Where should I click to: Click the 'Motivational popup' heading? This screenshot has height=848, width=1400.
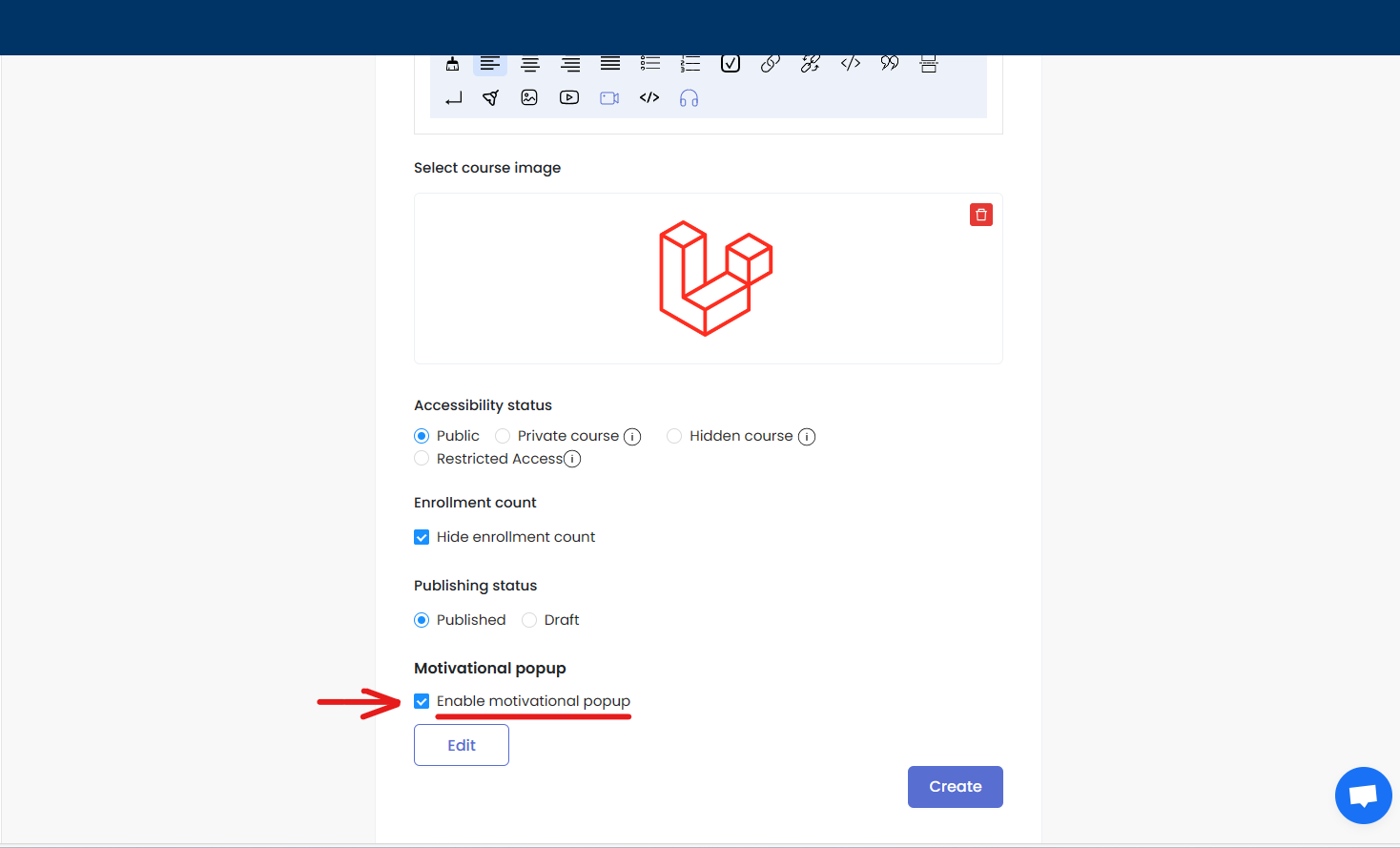coord(490,669)
